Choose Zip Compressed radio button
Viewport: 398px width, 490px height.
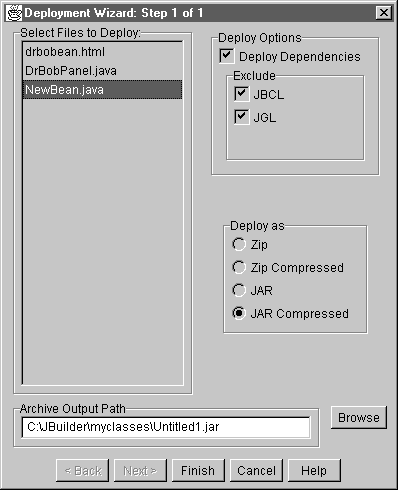pos(239,267)
